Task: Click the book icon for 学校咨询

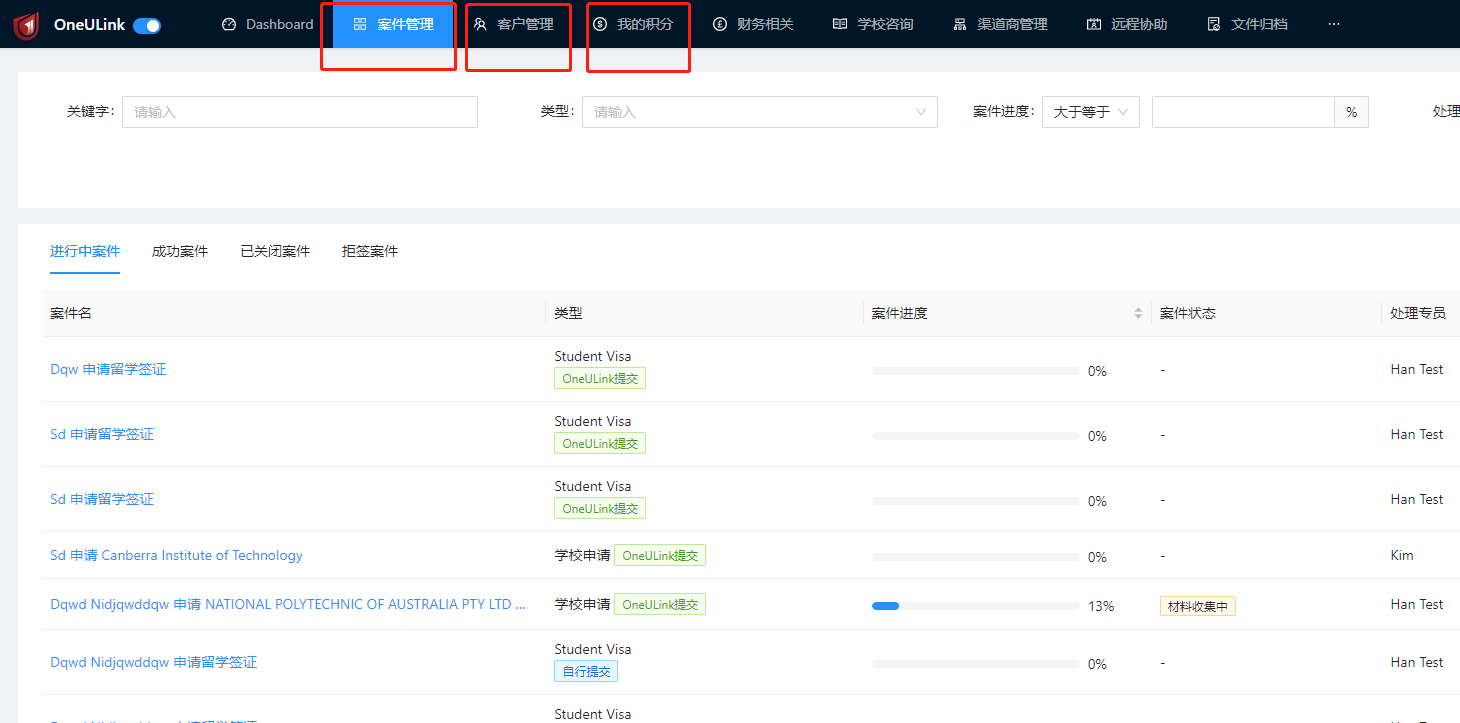Action: (840, 24)
